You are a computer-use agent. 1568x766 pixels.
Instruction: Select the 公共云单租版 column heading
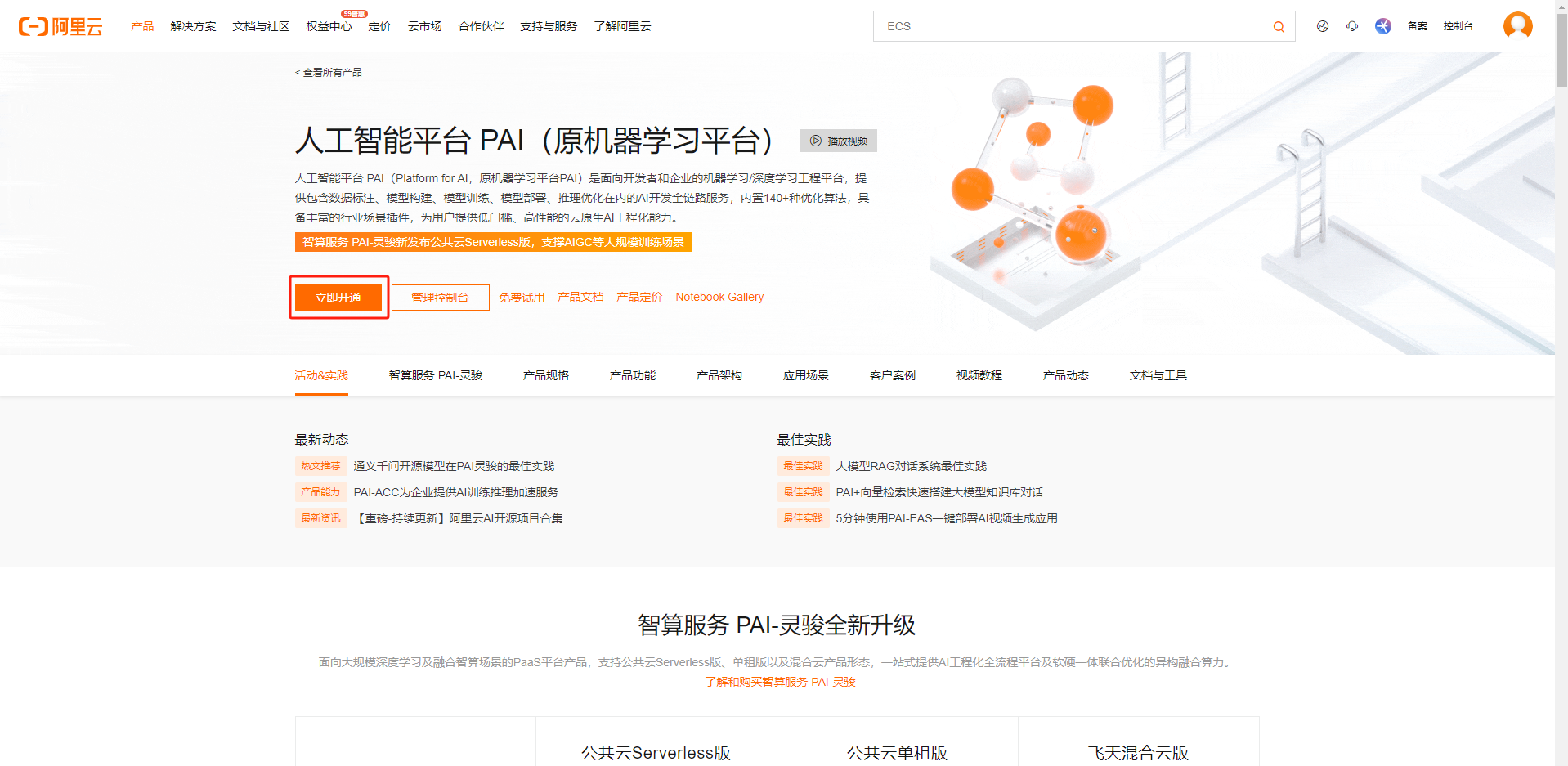[x=897, y=753]
